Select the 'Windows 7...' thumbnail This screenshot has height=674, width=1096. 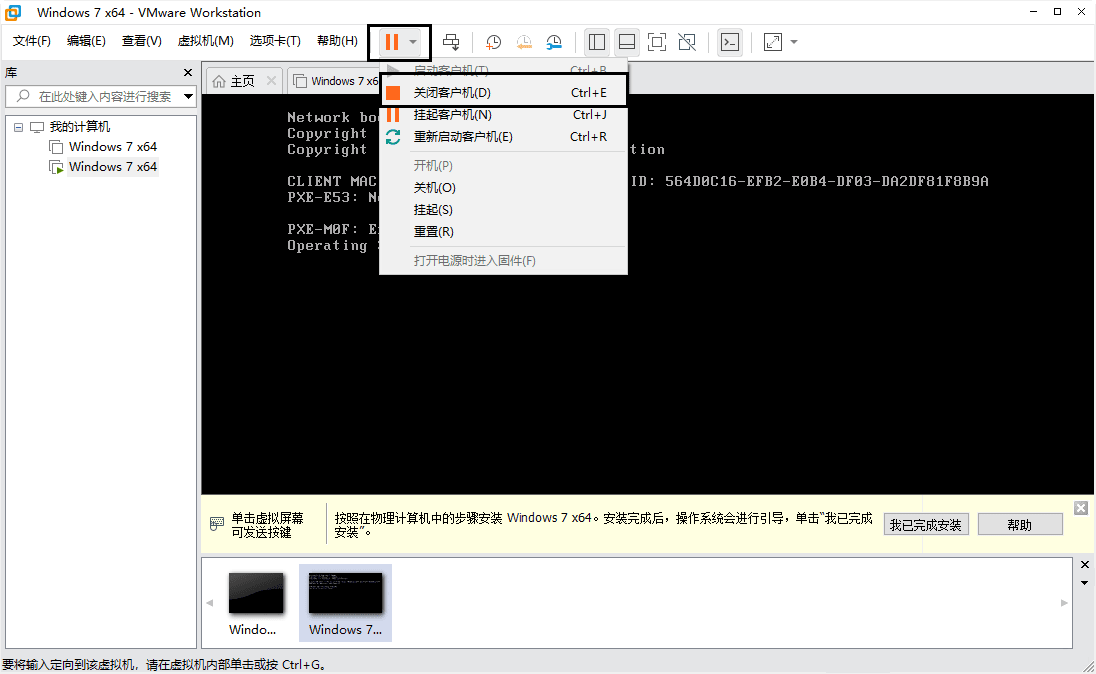(345, 603)
